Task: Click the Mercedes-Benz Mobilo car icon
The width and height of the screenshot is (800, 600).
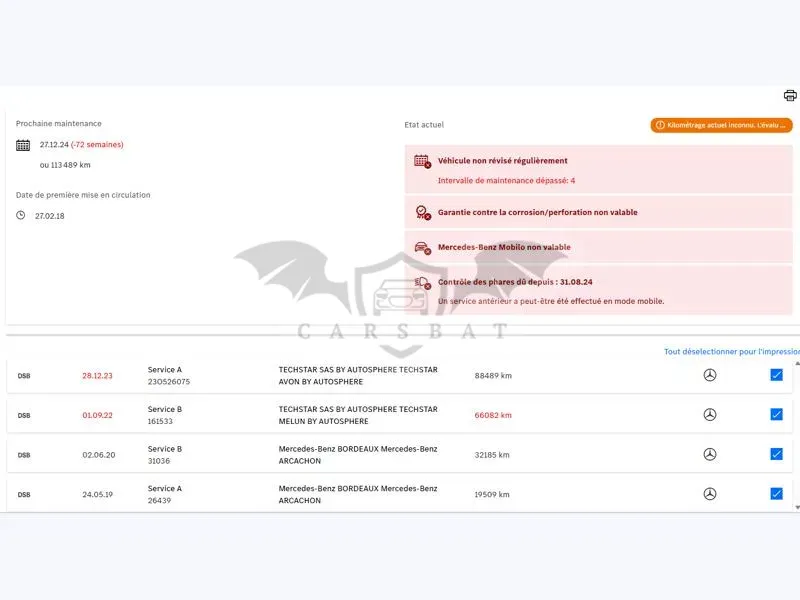Action: (422, 248)
